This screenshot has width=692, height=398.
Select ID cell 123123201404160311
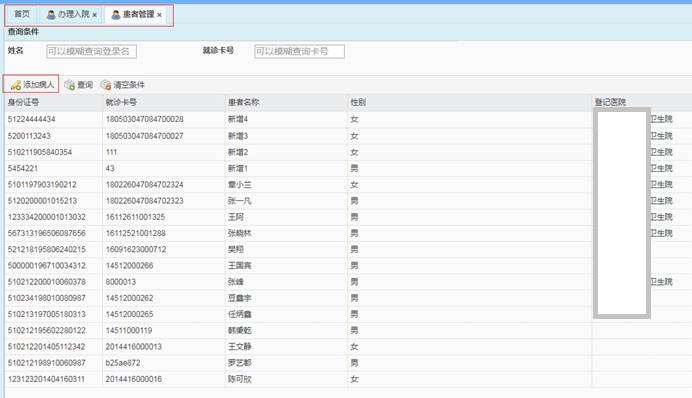point(46,379)
